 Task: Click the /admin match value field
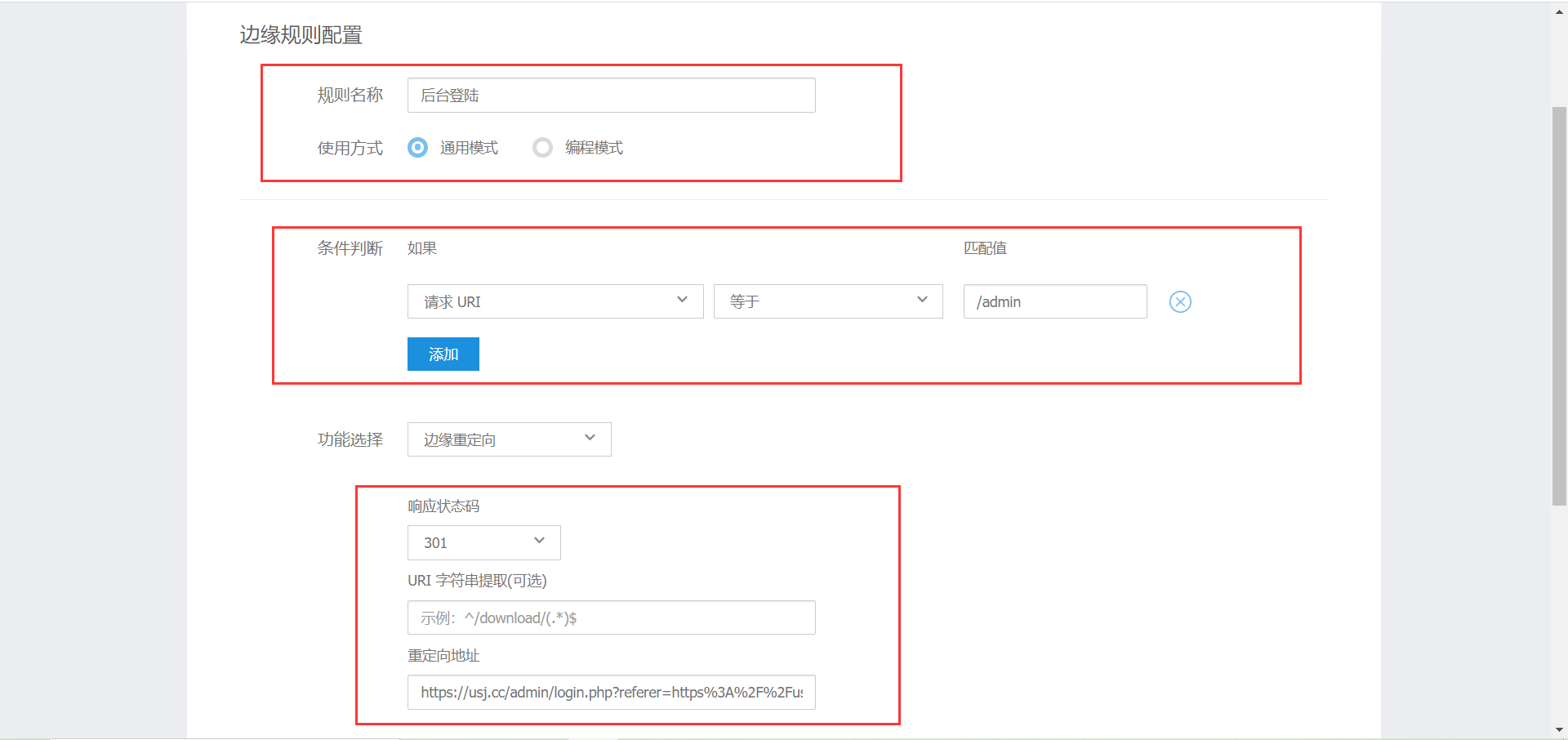tap(1054, 301)
